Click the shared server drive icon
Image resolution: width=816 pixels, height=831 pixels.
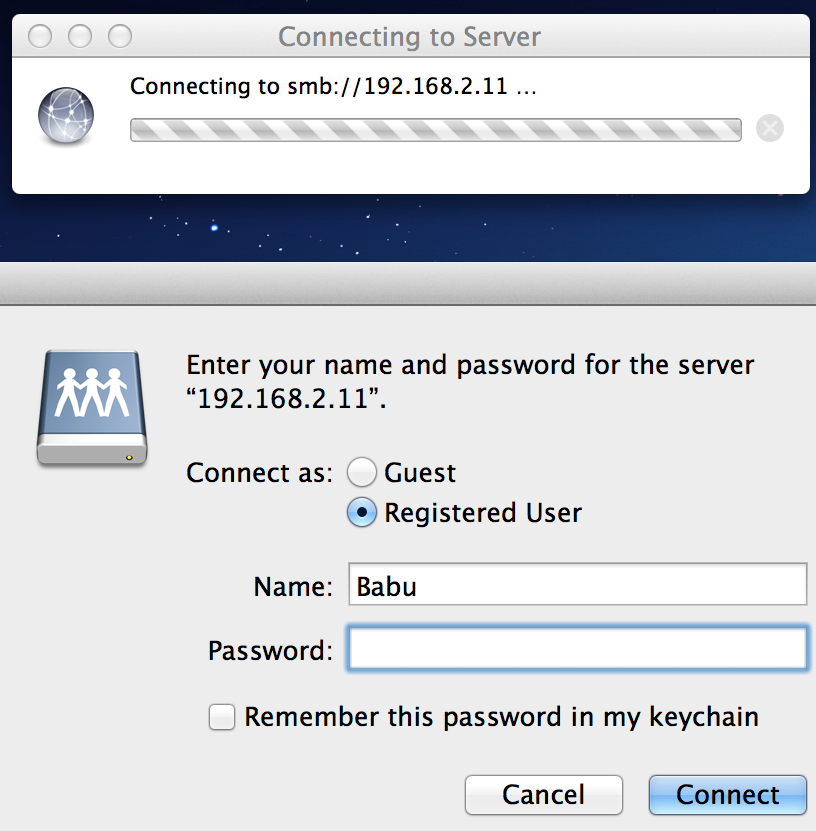point(92,408)
